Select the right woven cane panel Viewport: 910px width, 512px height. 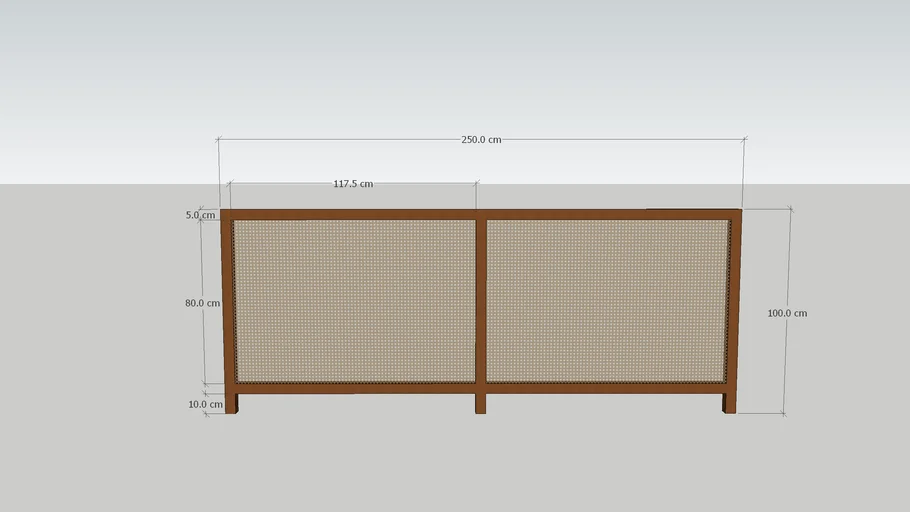pos(606,300)
